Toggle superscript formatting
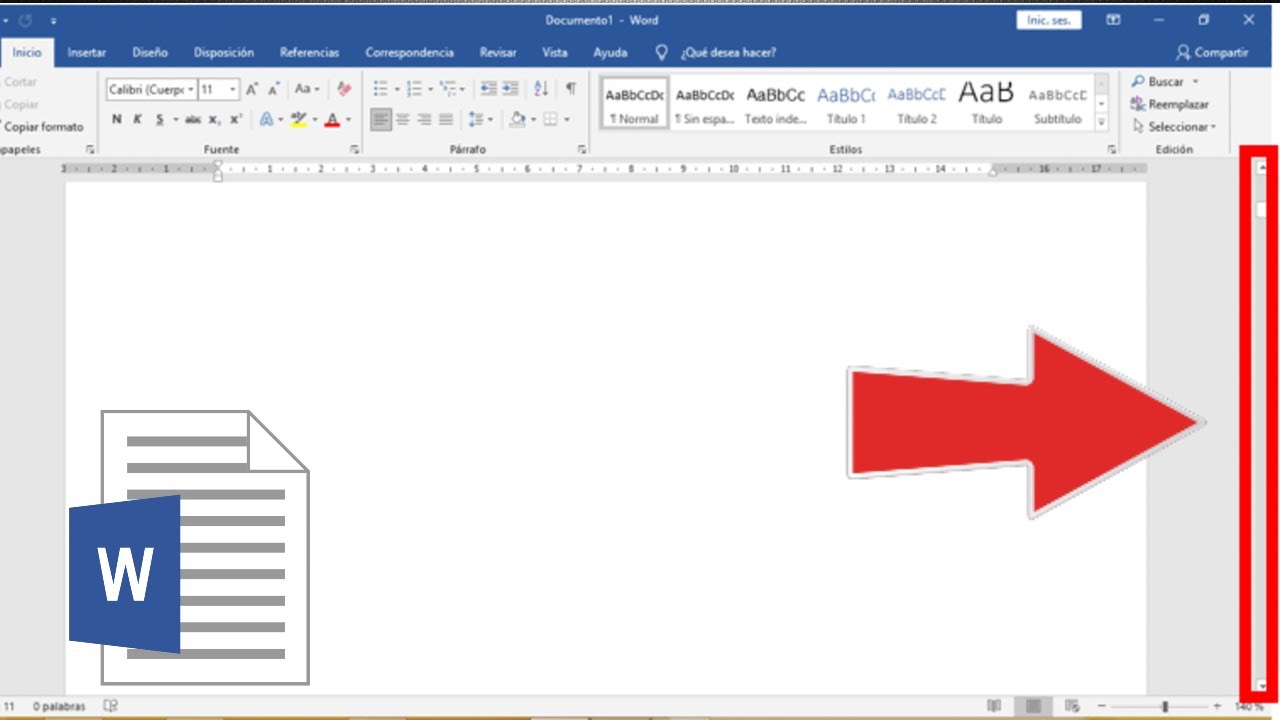The image size is (1280, 720). (236, 119)
